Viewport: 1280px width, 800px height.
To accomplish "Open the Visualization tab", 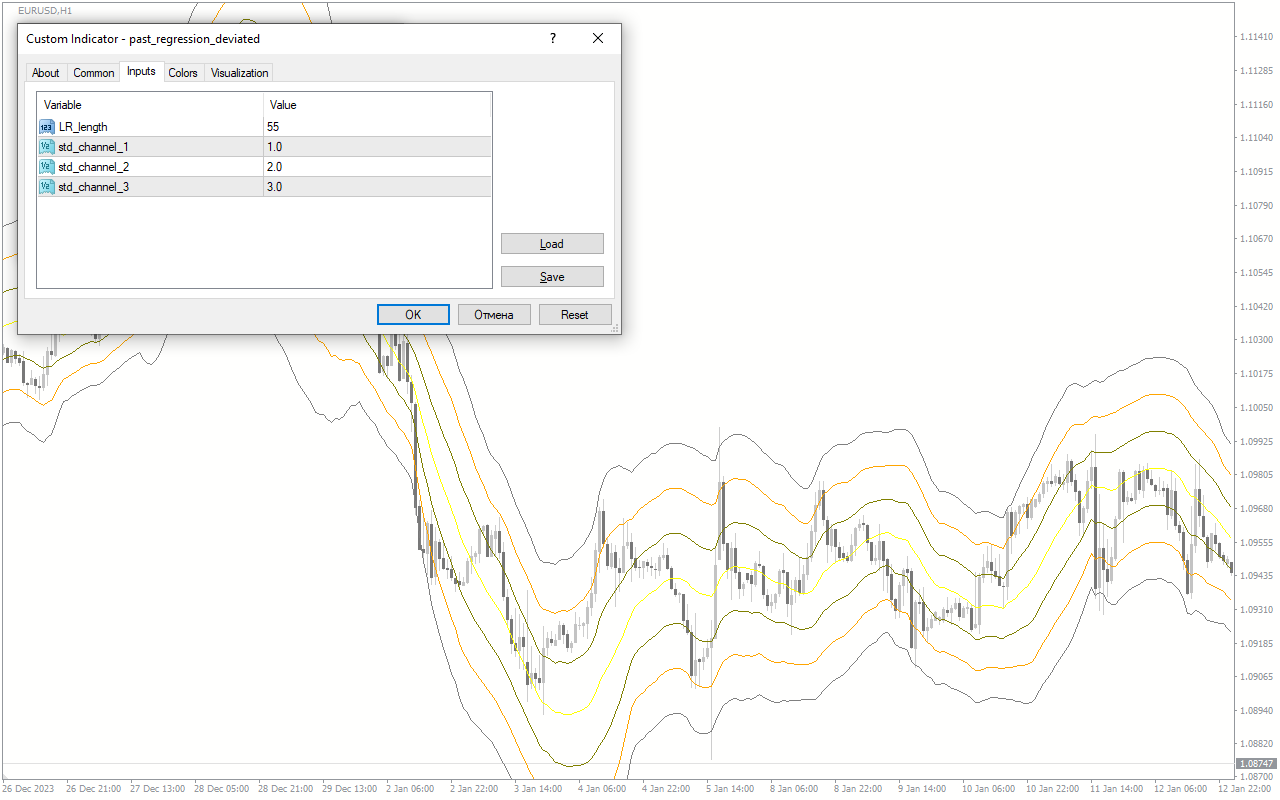I will (239, 73).
